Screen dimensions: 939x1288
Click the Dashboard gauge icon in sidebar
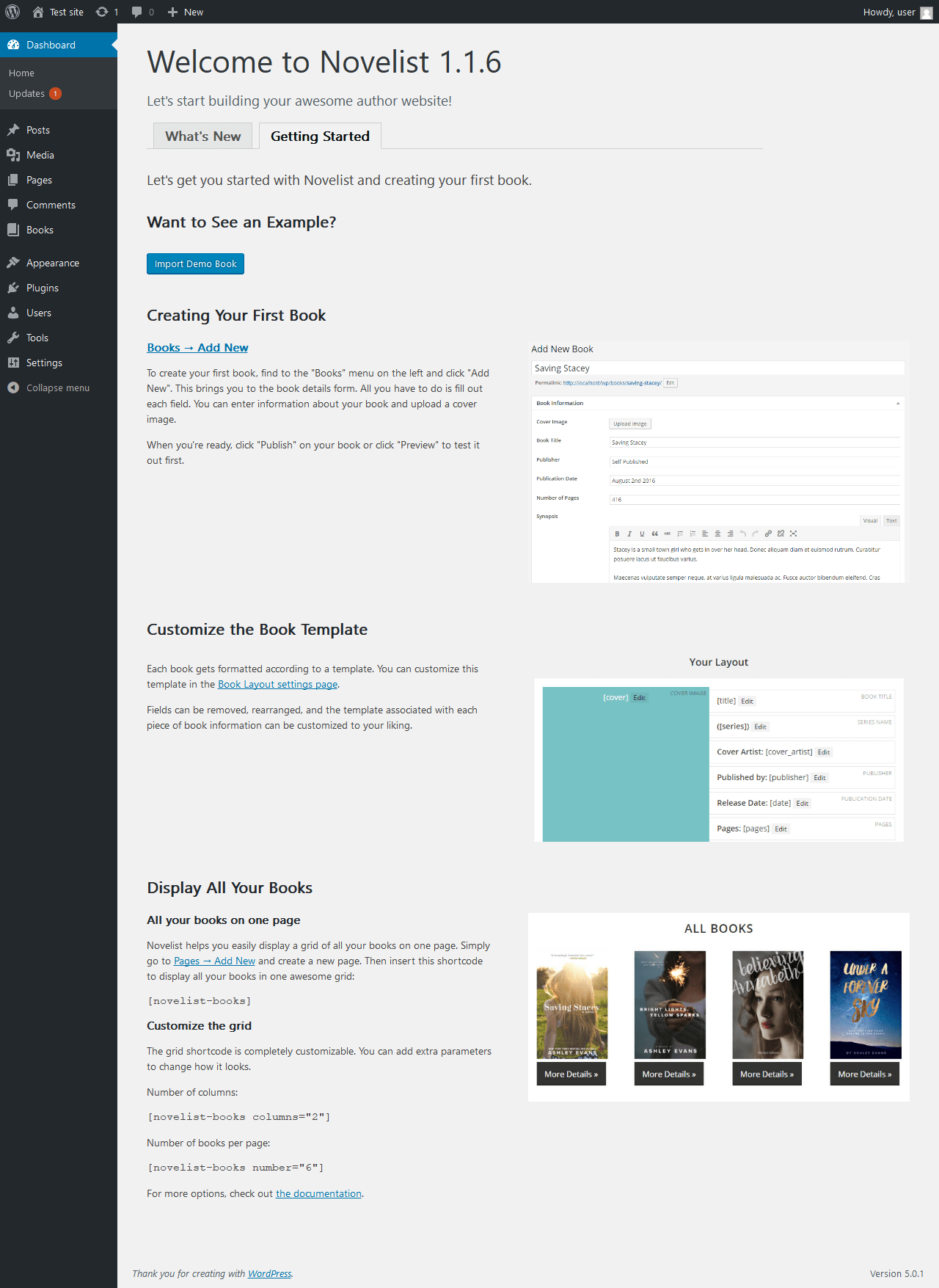[x=13, y=45]
